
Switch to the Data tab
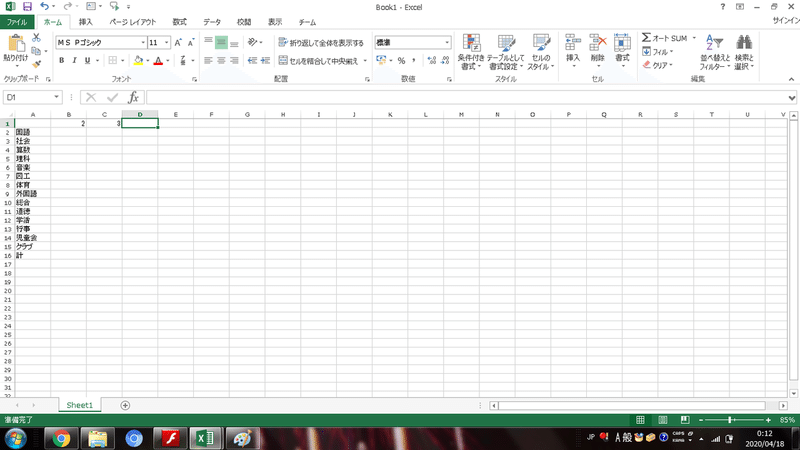coord(212,22)
